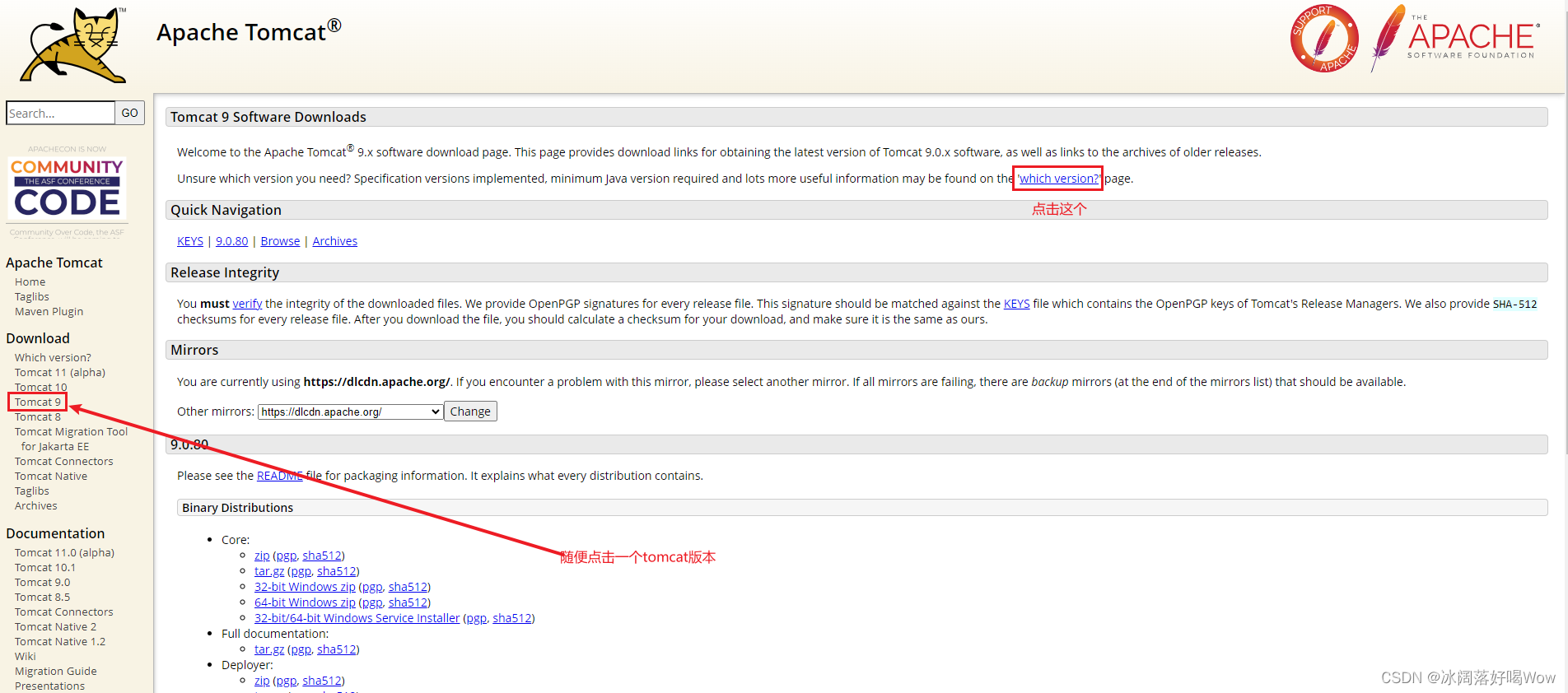Open Tomcat 10.1 documentation
1568x693 pixels.
45,568
